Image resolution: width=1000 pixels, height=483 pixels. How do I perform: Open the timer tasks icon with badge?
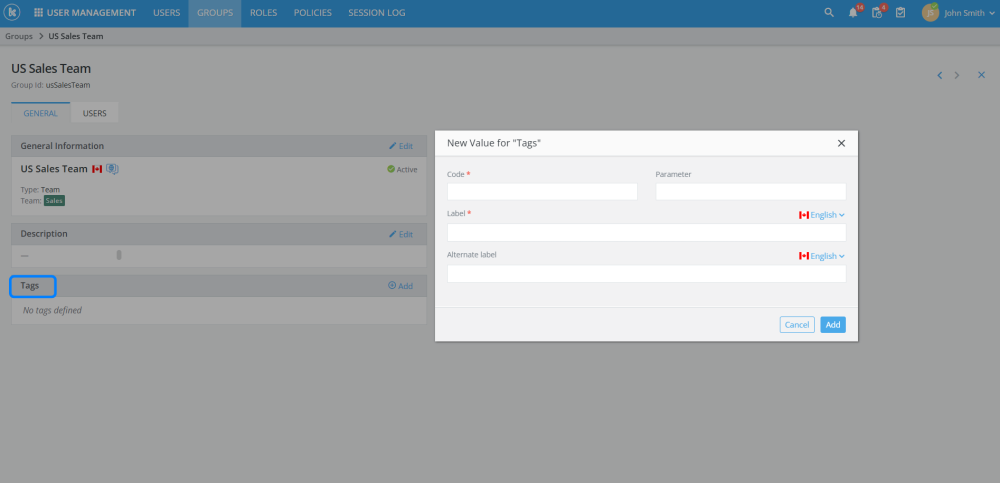click(x=877, y=13)
